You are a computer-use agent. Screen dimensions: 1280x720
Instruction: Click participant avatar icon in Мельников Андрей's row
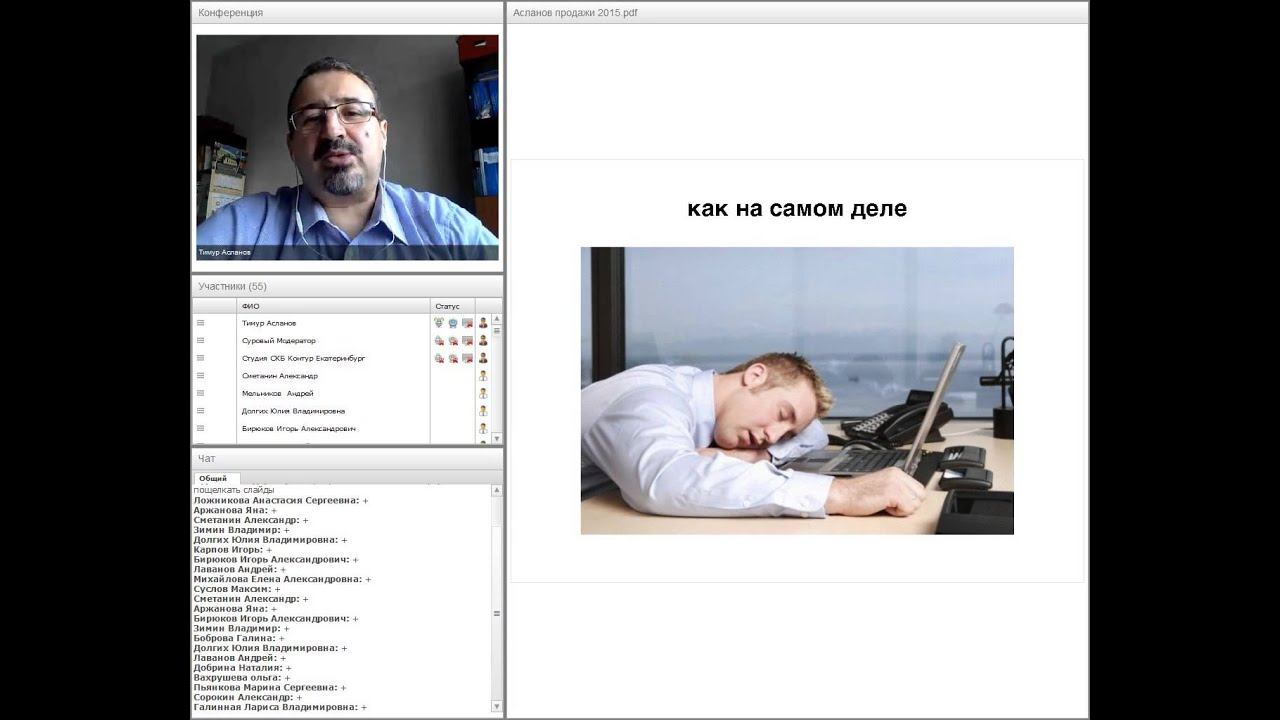pyautogui.click(x=483, y=393)
